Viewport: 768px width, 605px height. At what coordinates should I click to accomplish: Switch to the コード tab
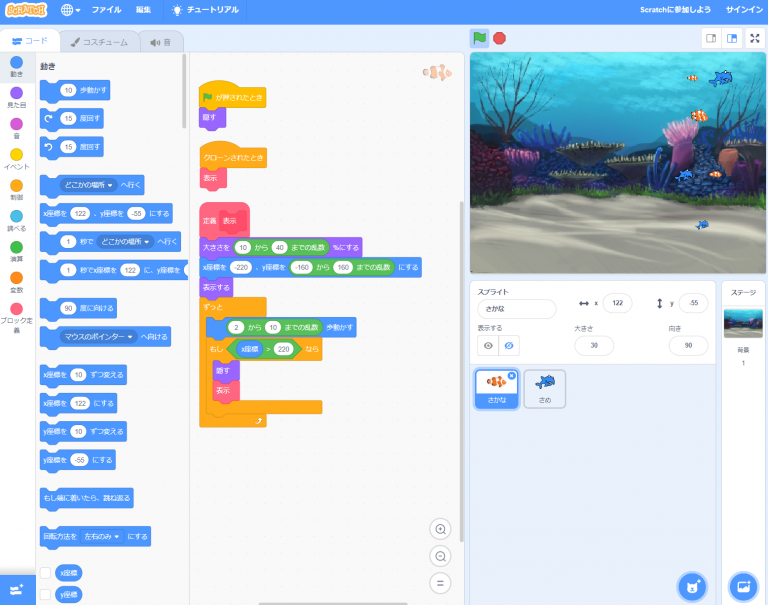tap(30, 41)
